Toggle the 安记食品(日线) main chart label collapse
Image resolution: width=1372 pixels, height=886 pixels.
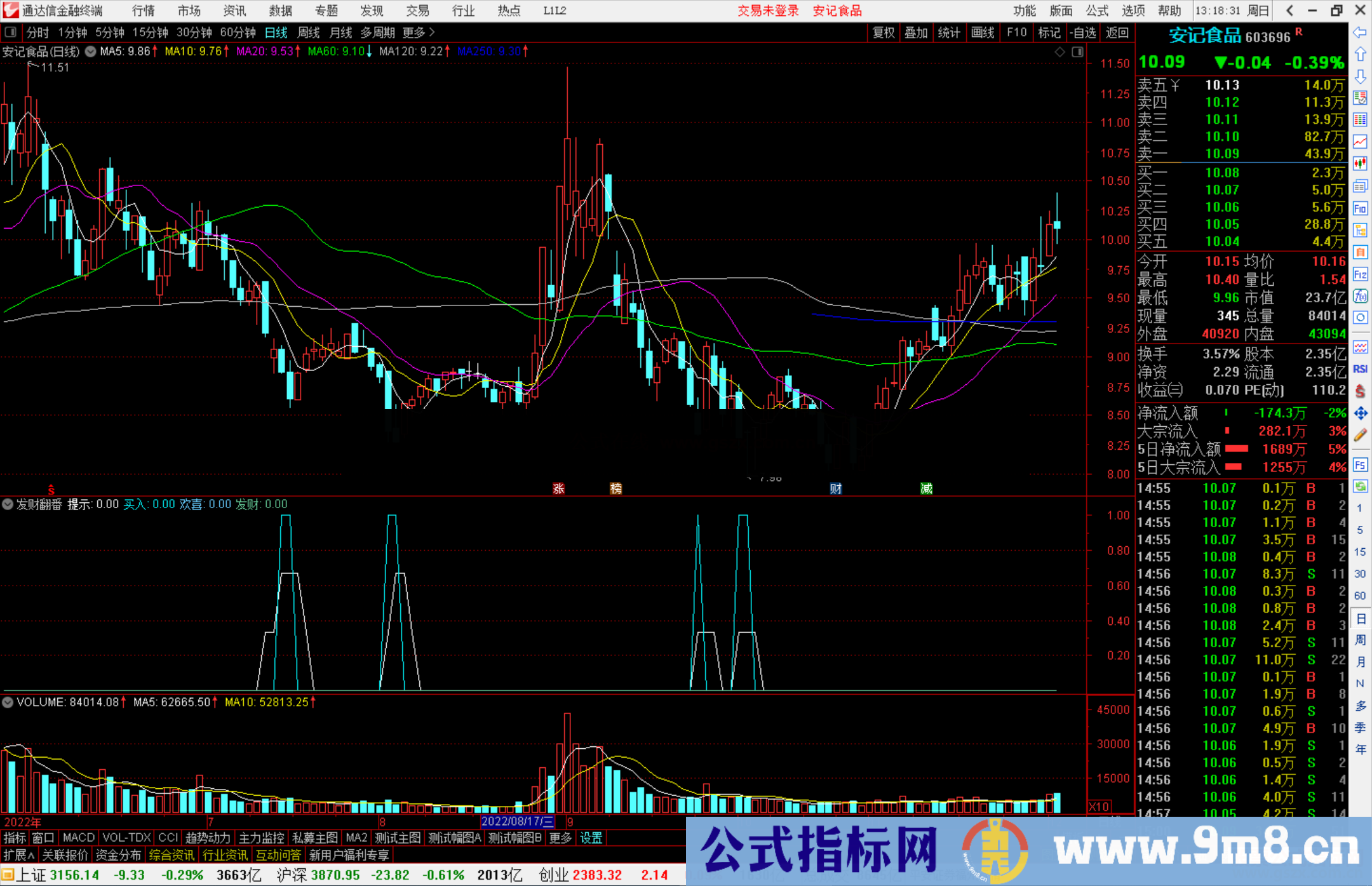coord(90,51)
